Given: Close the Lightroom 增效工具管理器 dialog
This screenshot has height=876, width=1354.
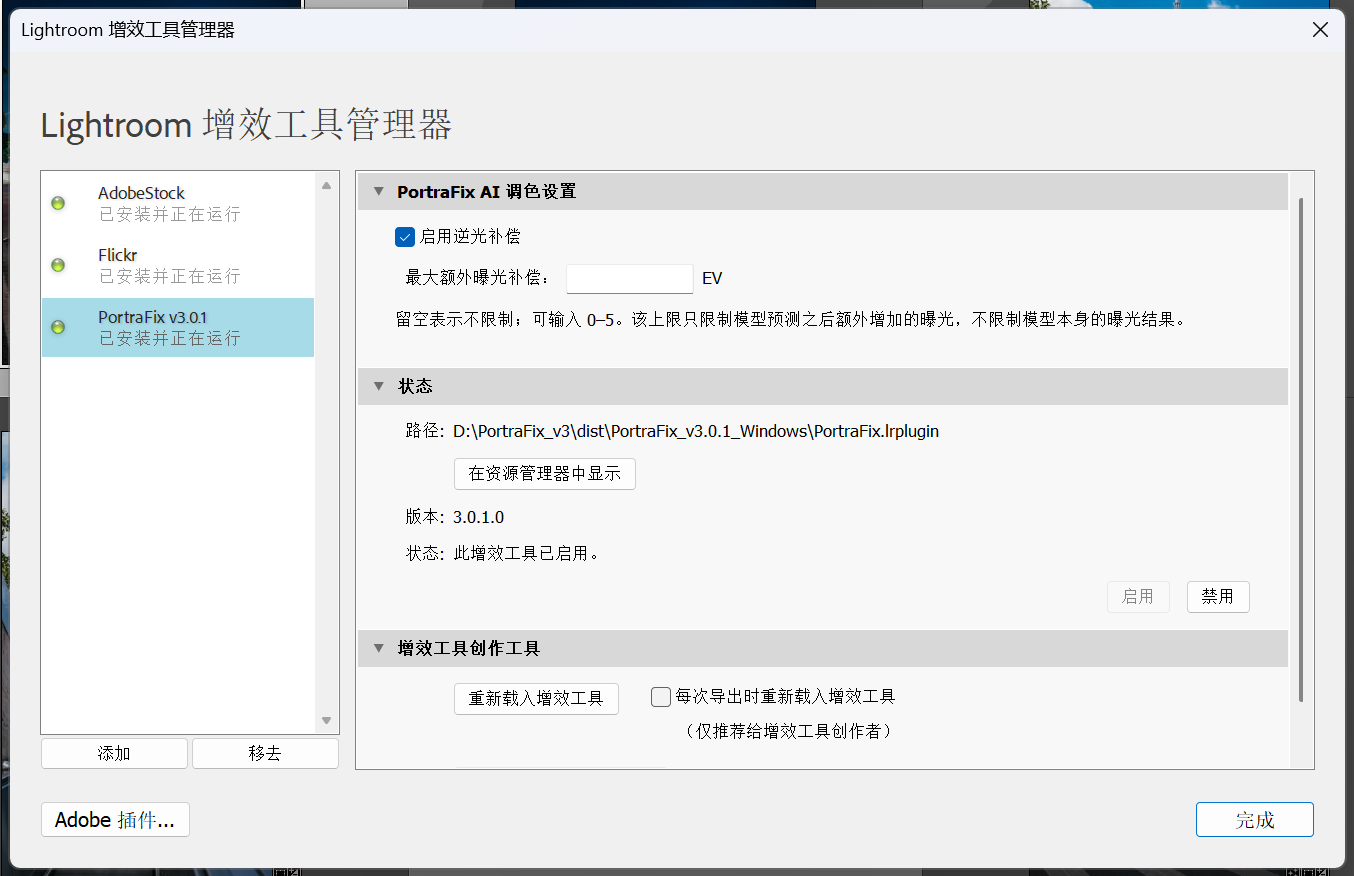Looking at the screenshot, I should pos(1320,30).
